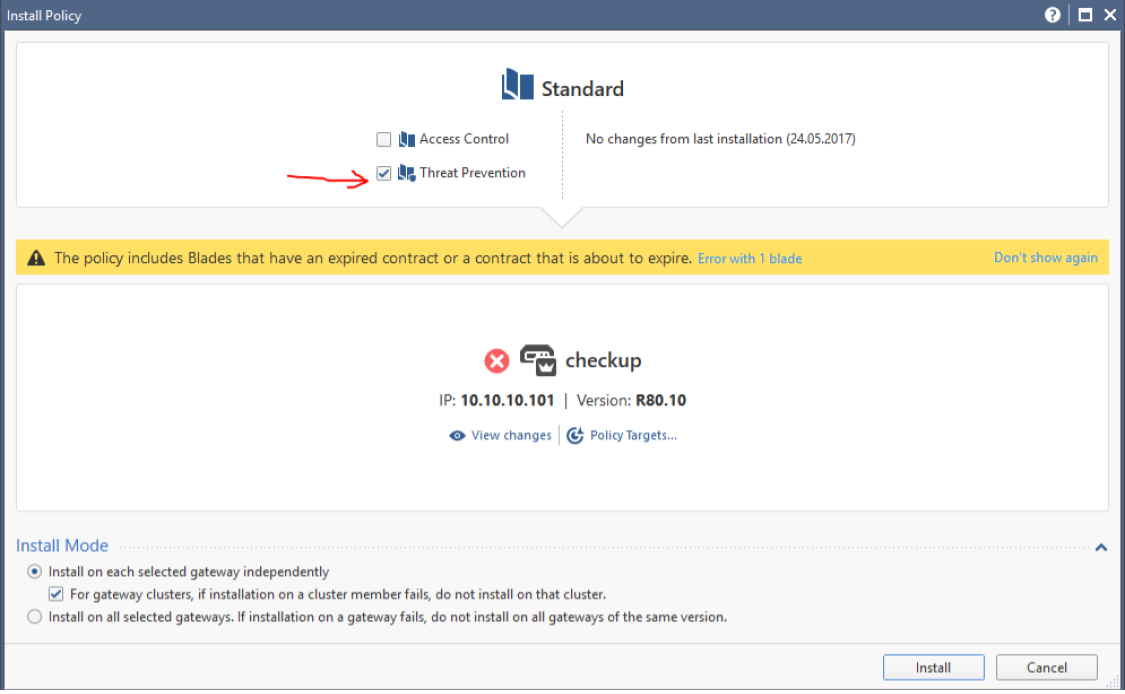Screen dimensions: 1125x694
Task: Open the View changes link
Action: click(x=511, y=436)
